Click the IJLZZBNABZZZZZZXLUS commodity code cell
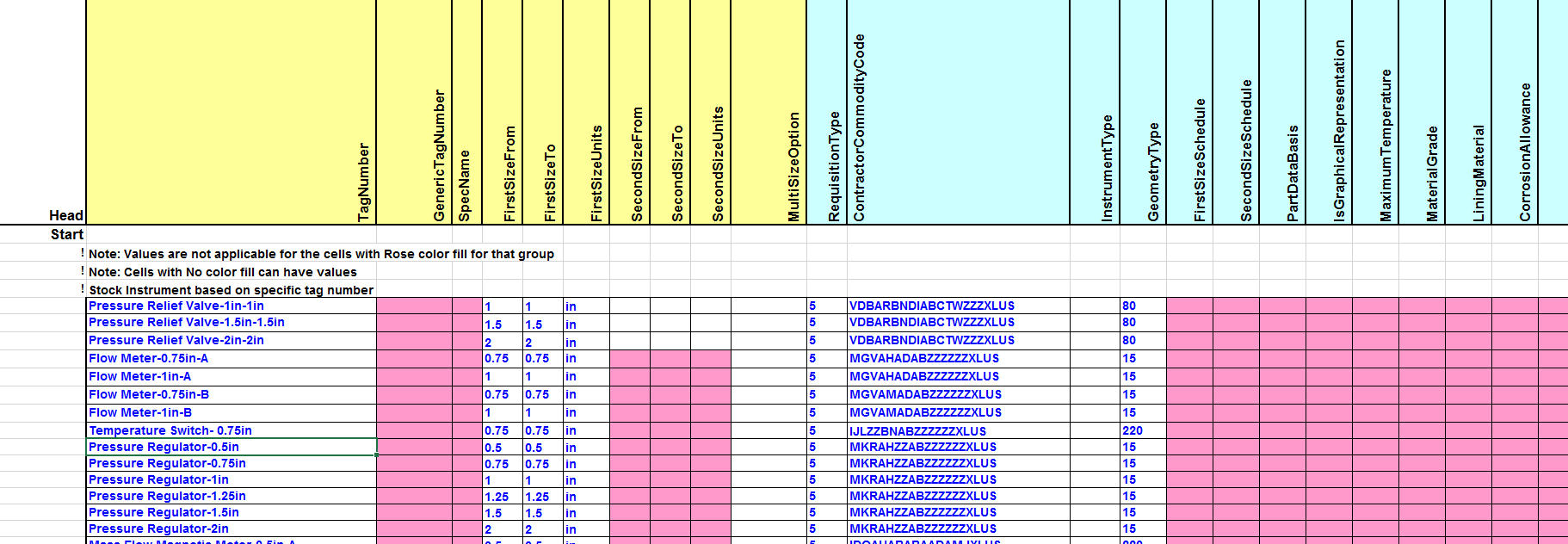 (x=959, y=430)
